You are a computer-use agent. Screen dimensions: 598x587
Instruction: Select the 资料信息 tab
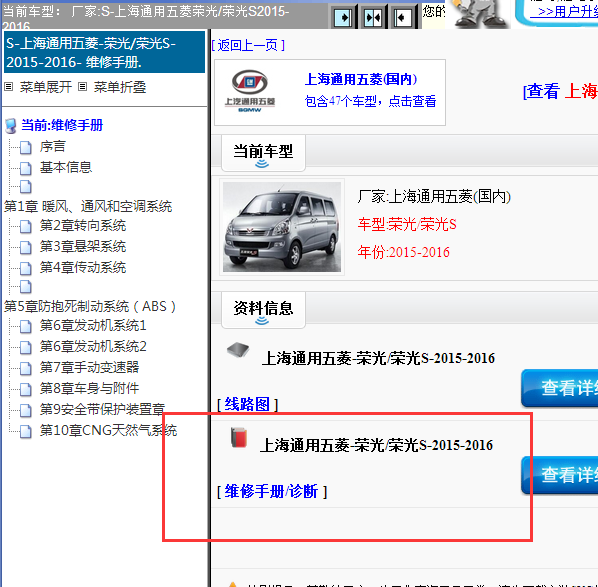coord(263,310)
